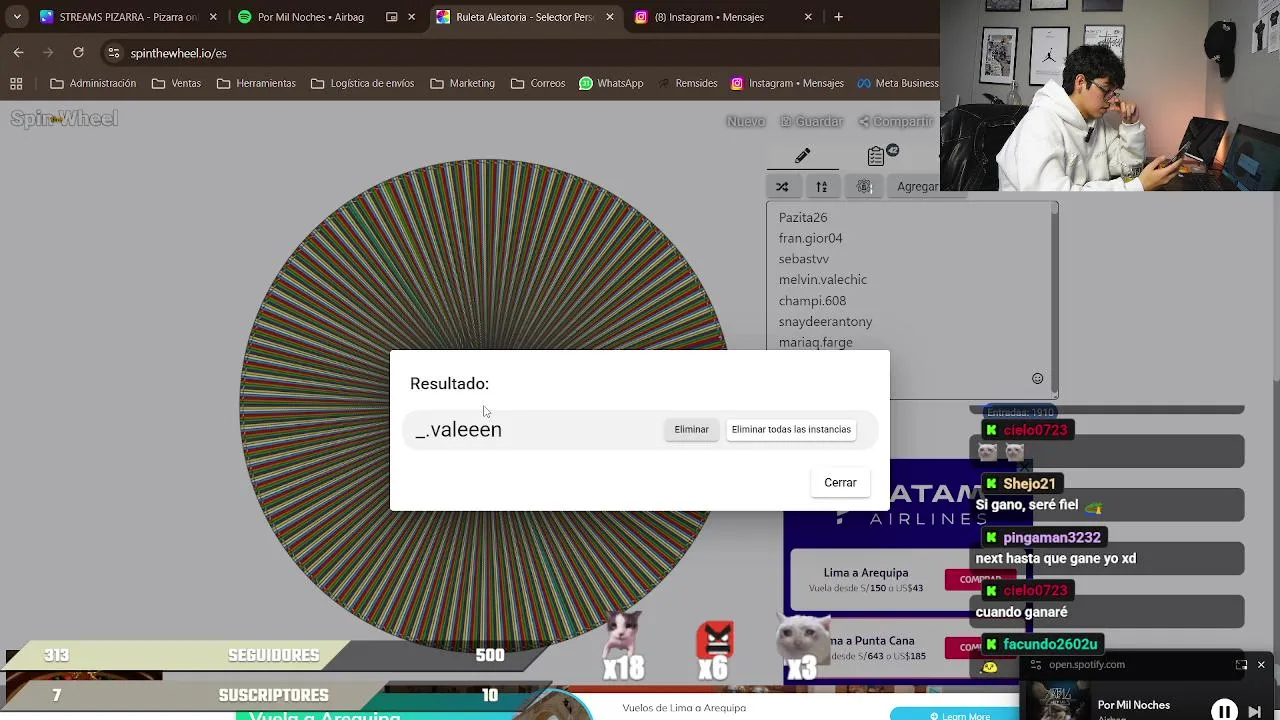This screenshot has height=720, width=1280.
Task: Click entry sebastvv in the list
Action: (x=804, y=259)
